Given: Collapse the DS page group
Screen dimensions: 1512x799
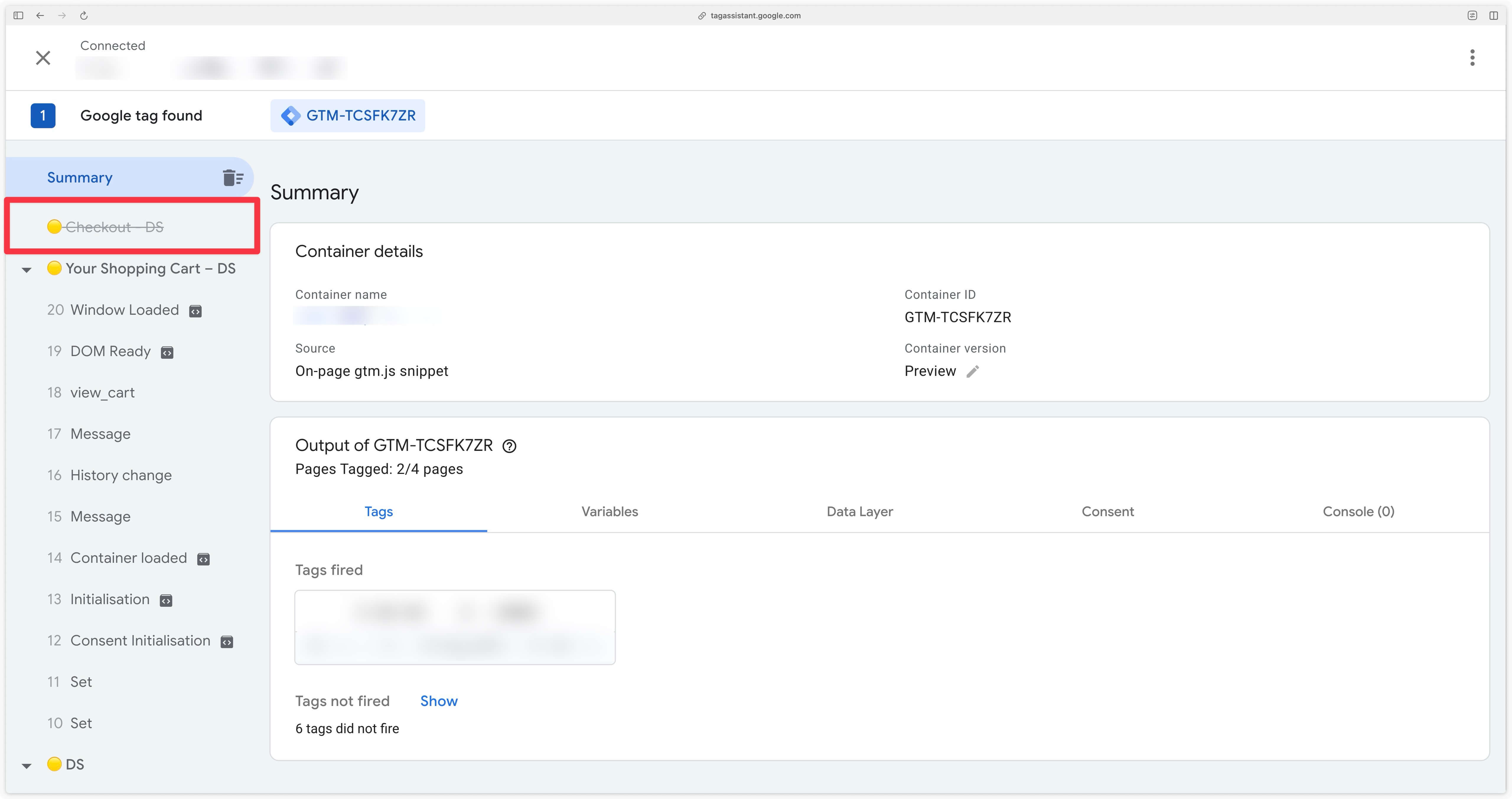Looking at the screenshot, I should coord(26,766).
